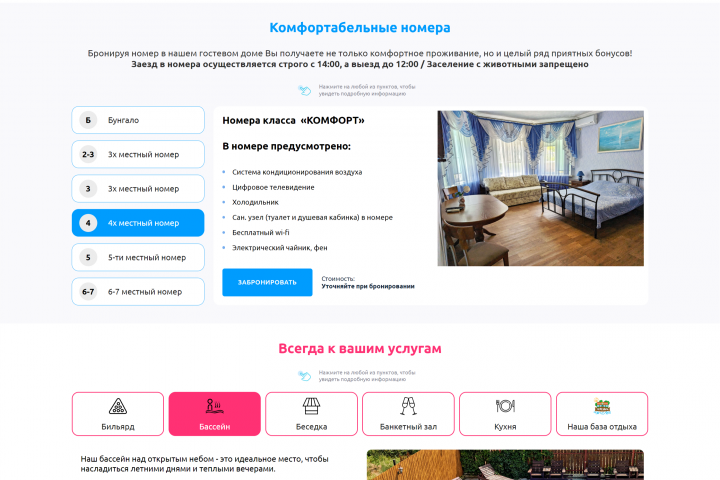The width and height of the screenshot is (720, 480).
Task: Click the Холодильник list item
Action: coord(255,202)
